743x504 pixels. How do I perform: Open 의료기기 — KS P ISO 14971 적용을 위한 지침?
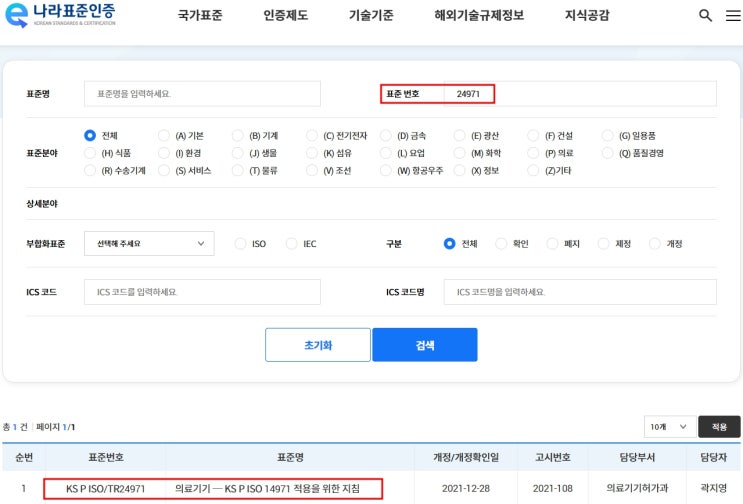(x=267, y=488)
